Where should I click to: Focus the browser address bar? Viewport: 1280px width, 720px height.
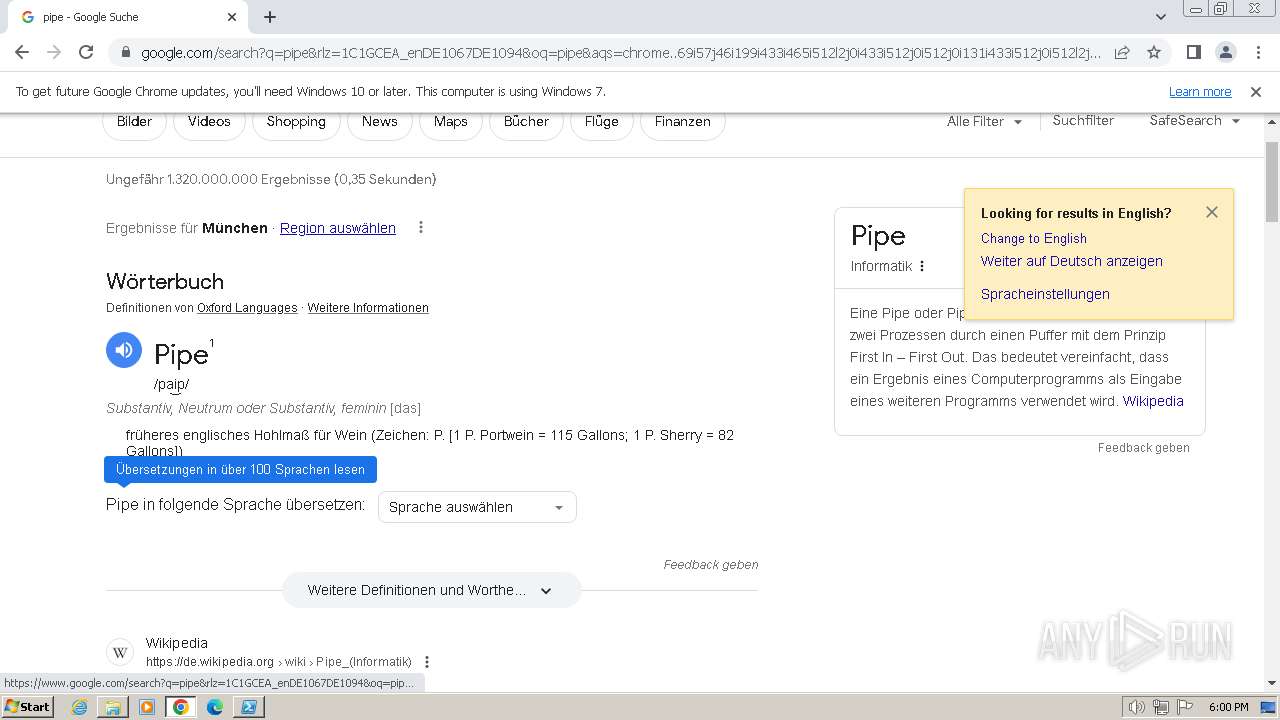click(620, 52)
